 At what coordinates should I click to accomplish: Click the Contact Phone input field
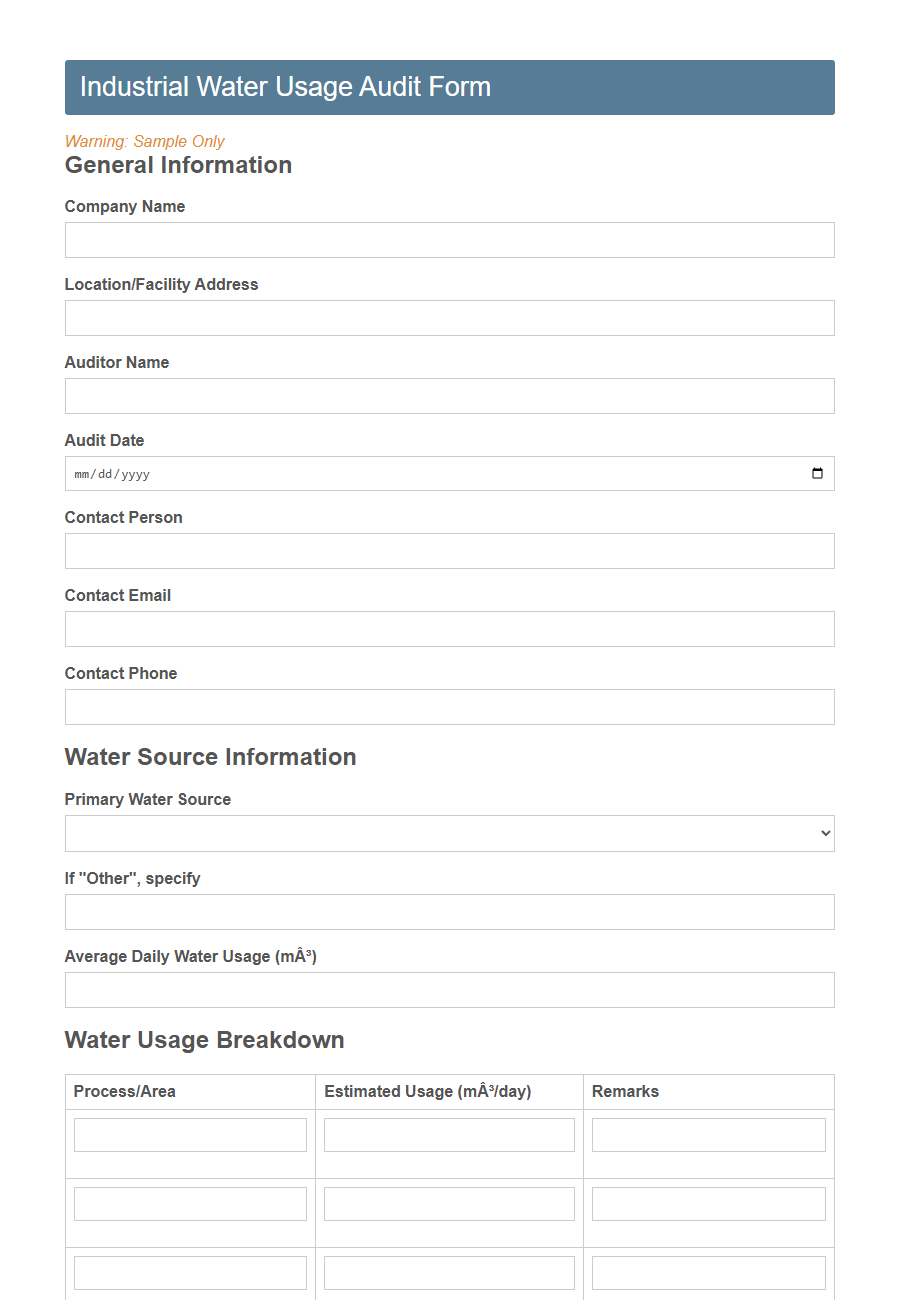449,707
